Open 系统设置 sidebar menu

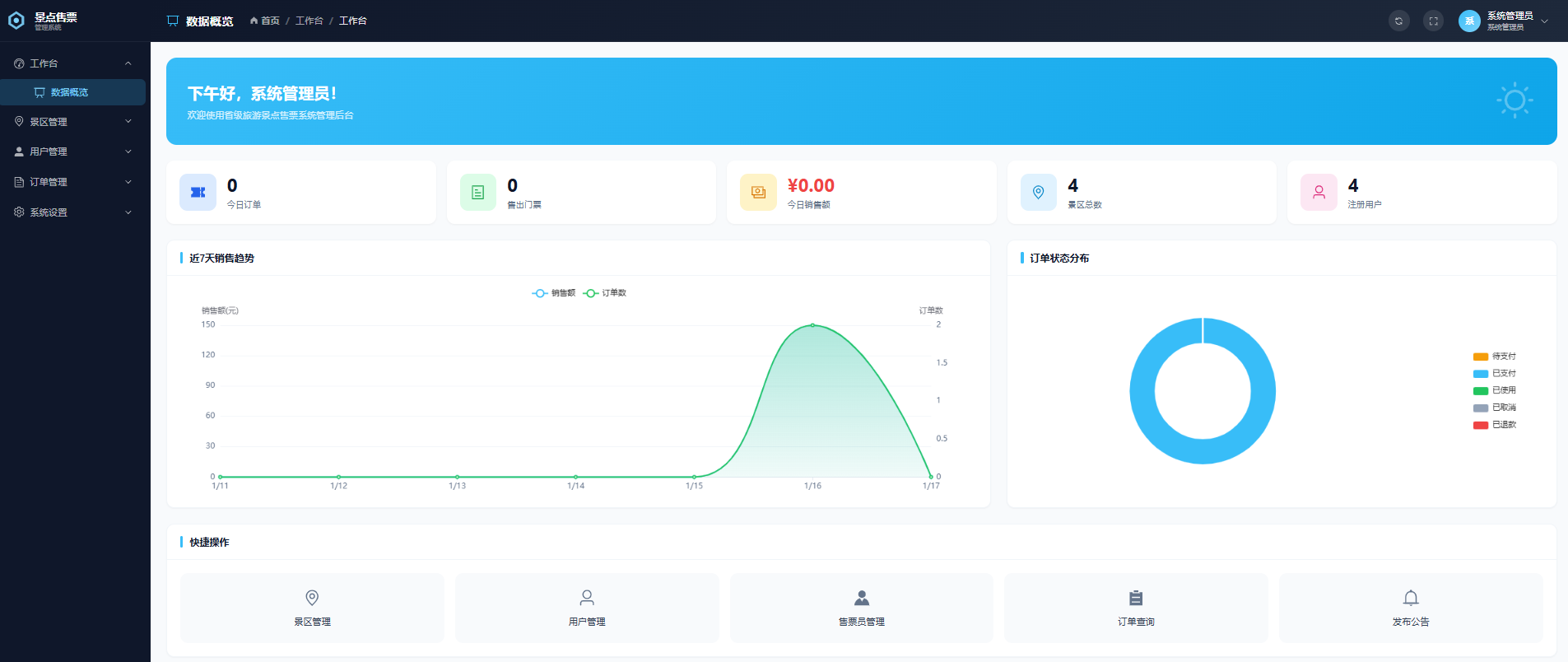(73, 212)
